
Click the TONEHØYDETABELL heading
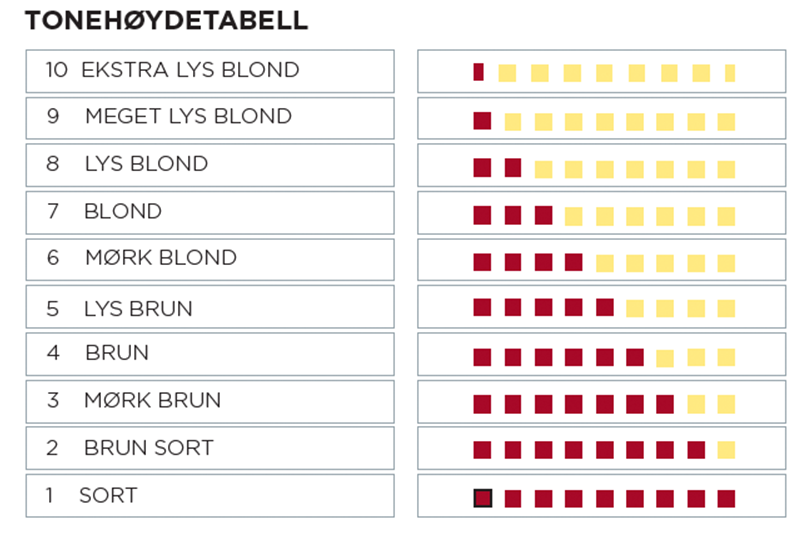[166, 21]
